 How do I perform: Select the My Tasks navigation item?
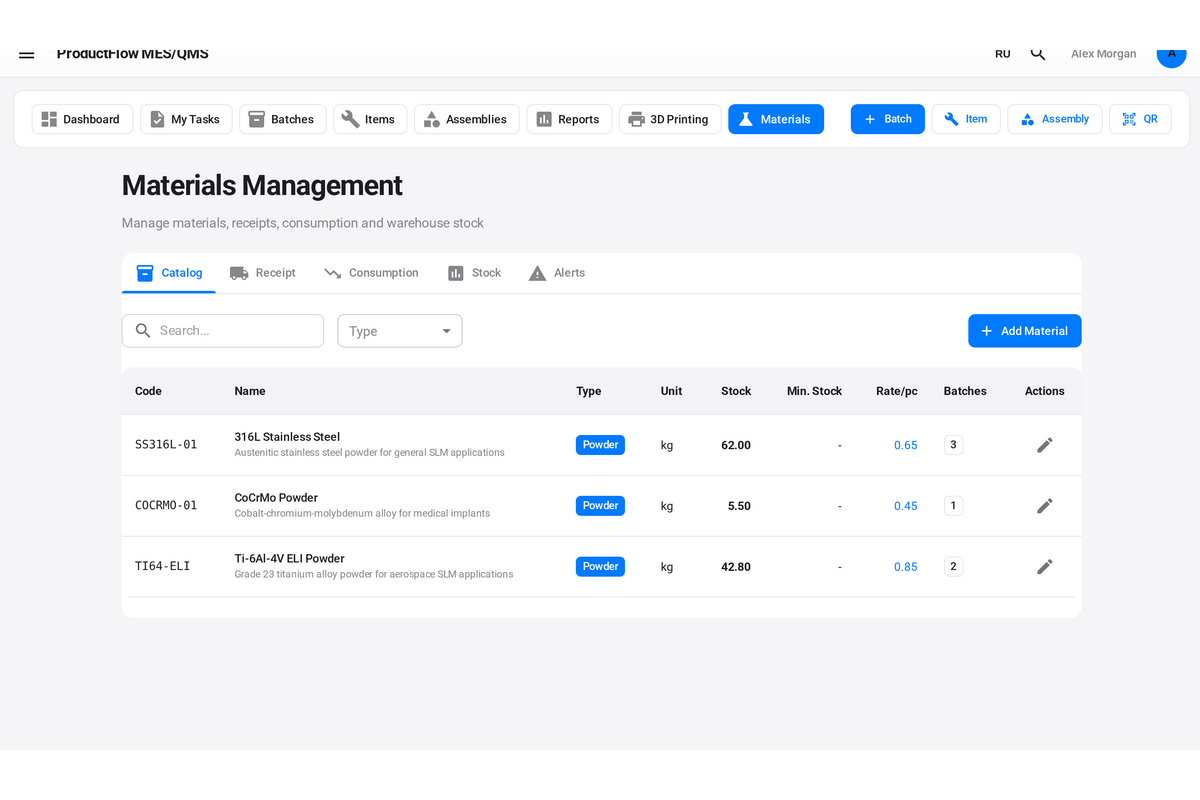[186, 118]
